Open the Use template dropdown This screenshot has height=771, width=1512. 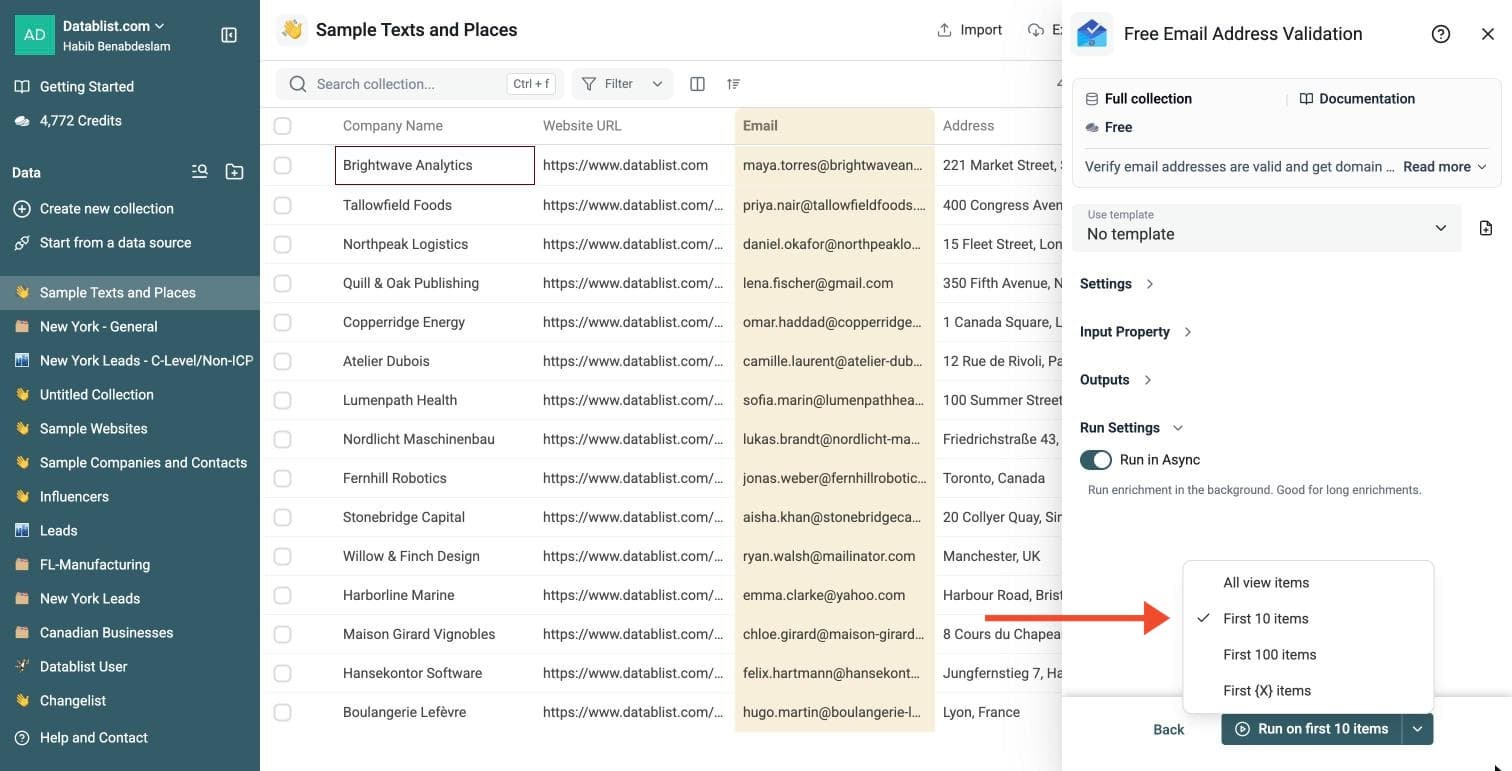(x=1266, y=227)
